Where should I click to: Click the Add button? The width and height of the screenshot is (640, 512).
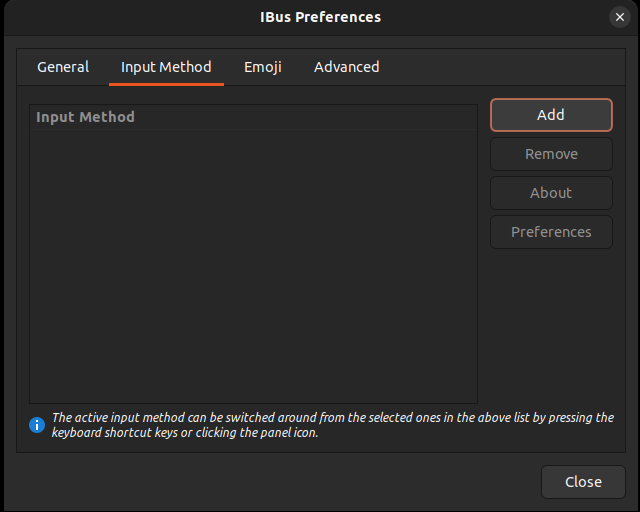[x=551, y=115]
